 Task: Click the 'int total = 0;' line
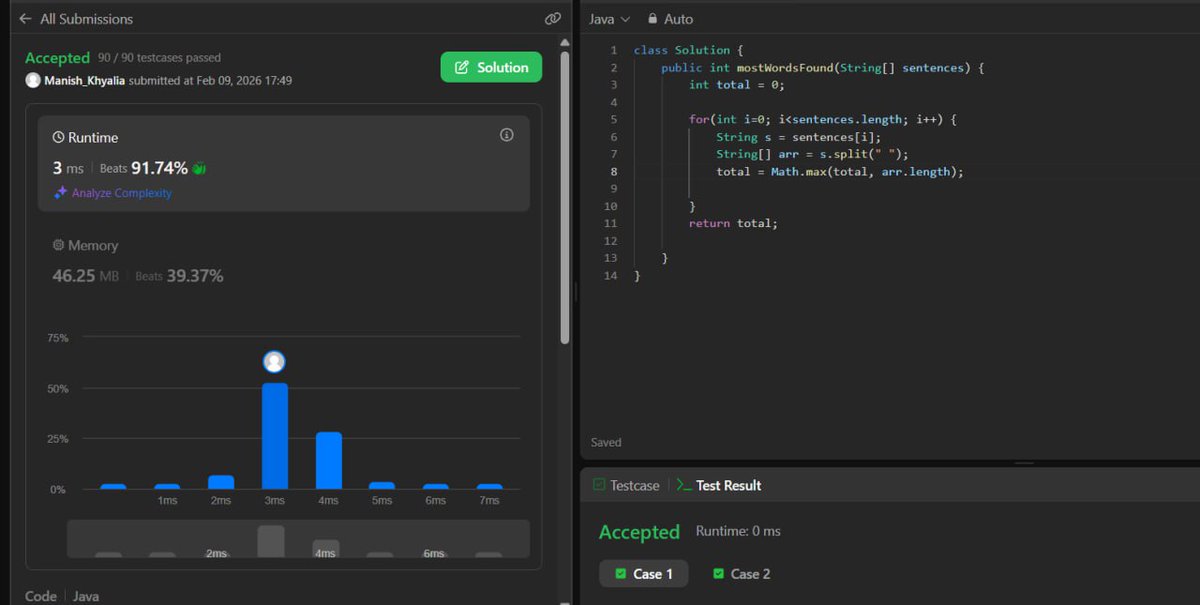tap(736, 85)
